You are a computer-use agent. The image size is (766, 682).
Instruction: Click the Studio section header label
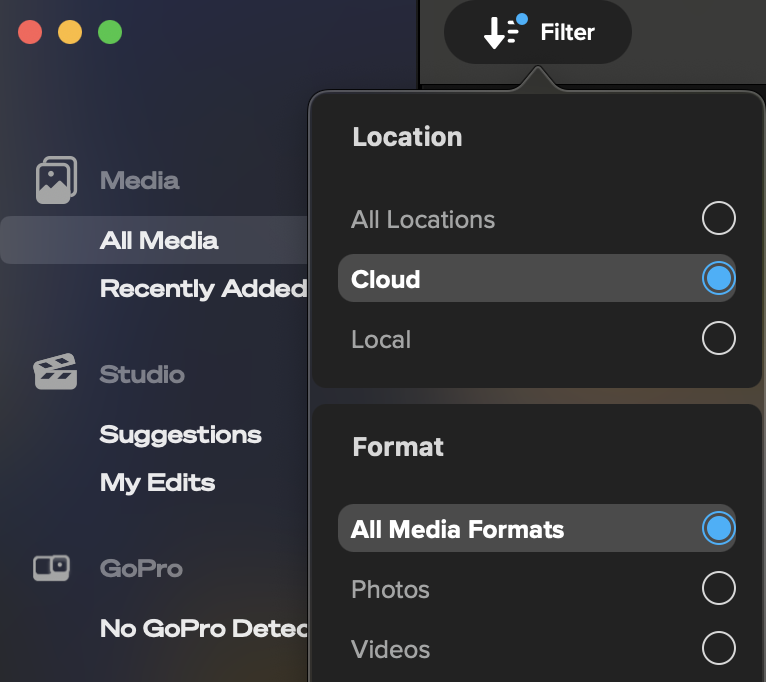pyautogui.click(x=142, y=375)
